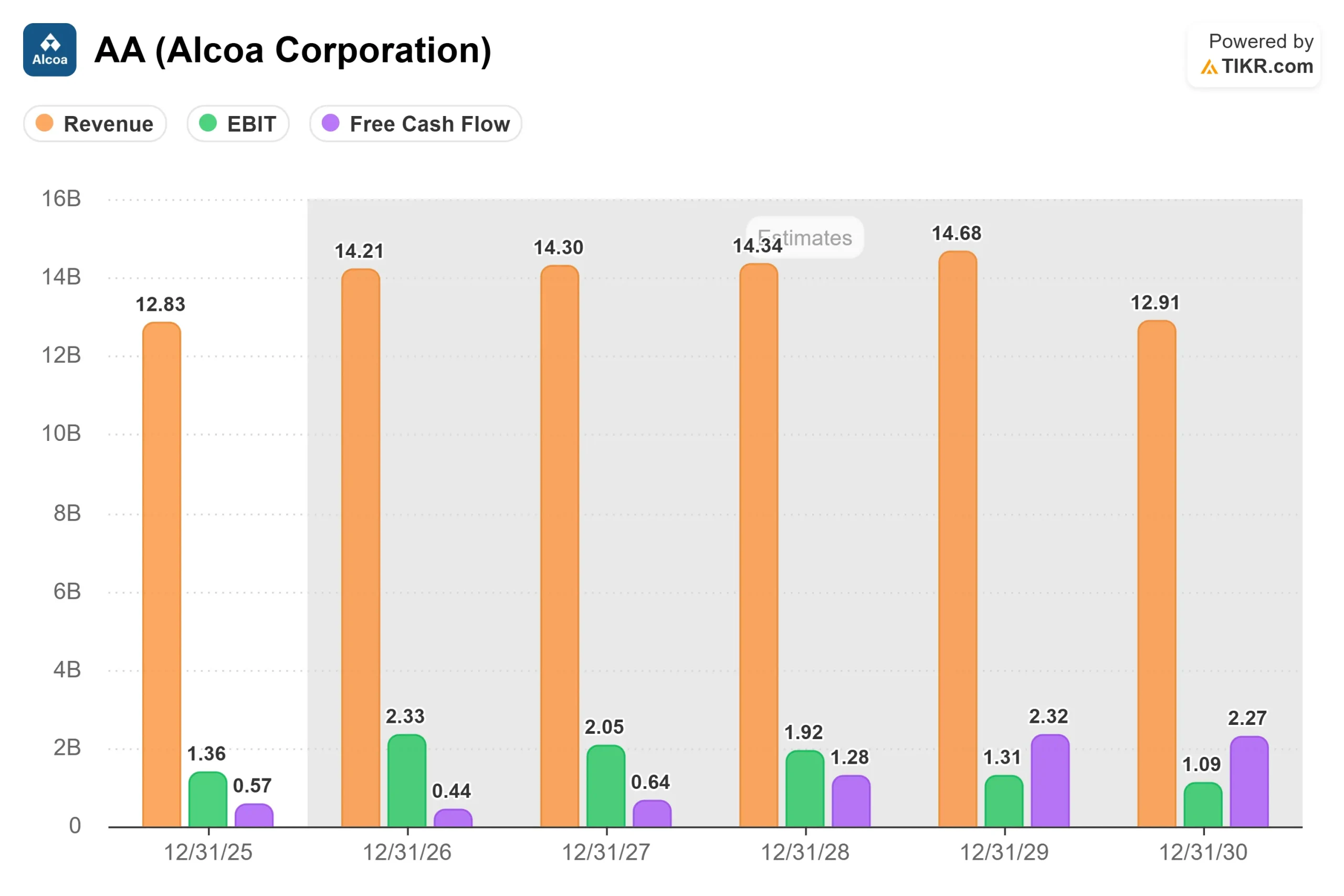Toggle the Free Cash Flow legend series
The height and width of the screenshot is (896, 1344).
click(415, 123)
